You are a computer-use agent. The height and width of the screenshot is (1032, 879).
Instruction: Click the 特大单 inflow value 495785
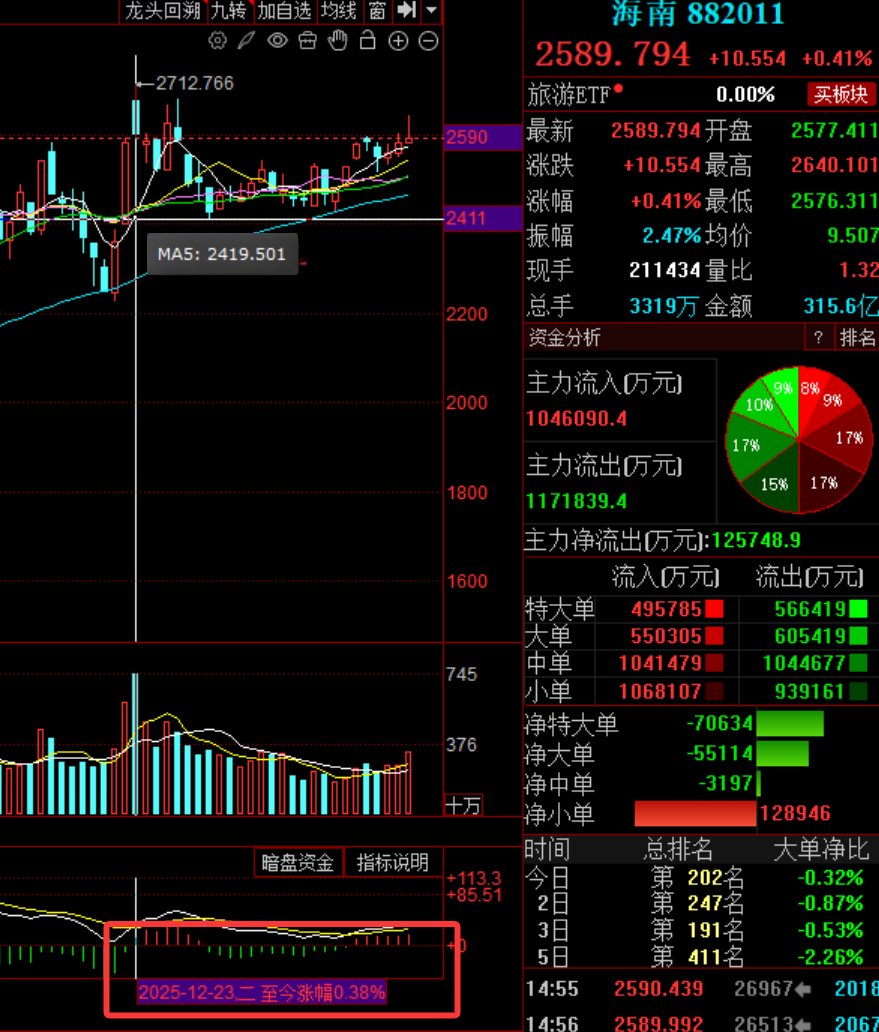[x=666, y=609]
